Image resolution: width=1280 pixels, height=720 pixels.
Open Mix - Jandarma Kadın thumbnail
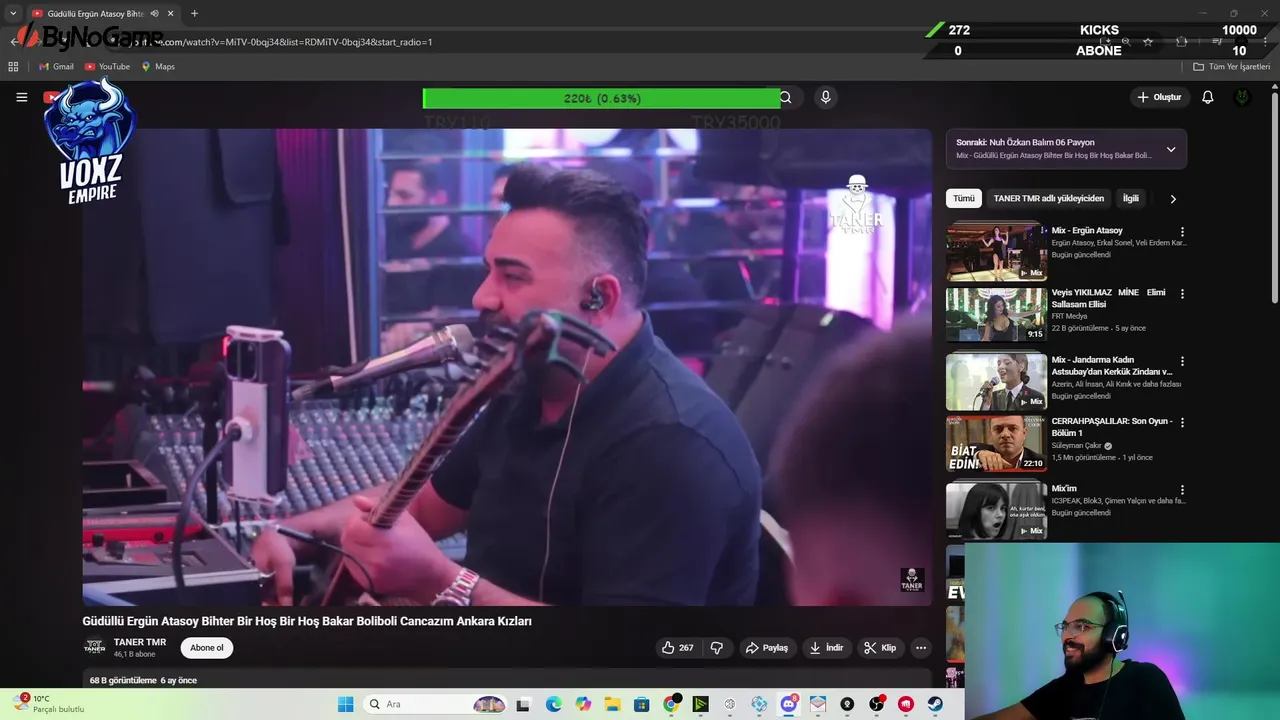pyautogui.click(x=996, y=381)
